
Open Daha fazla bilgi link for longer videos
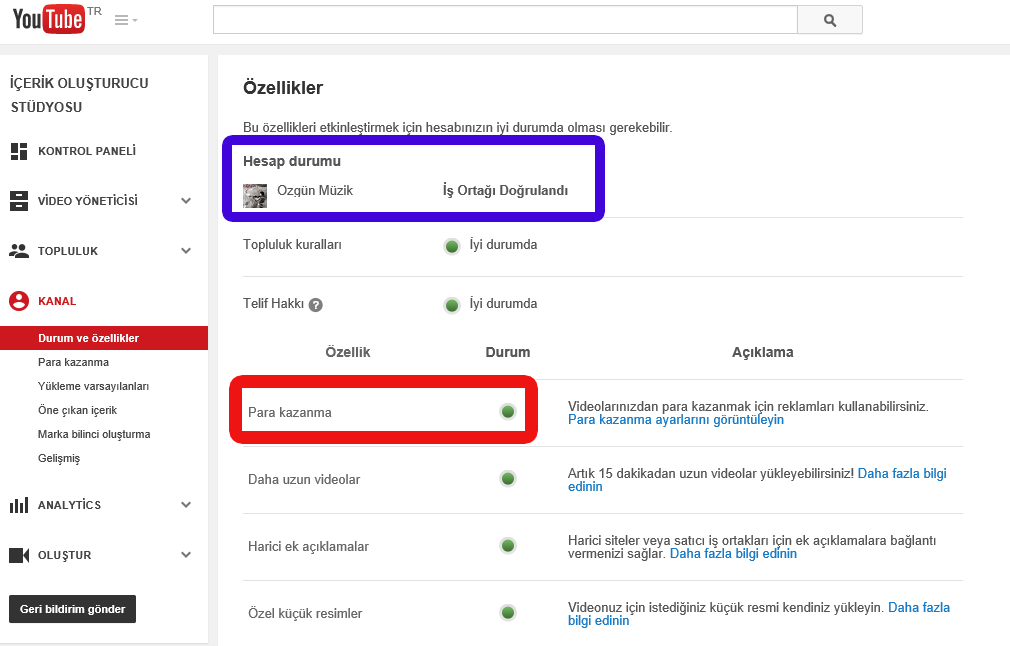[902, 473]
